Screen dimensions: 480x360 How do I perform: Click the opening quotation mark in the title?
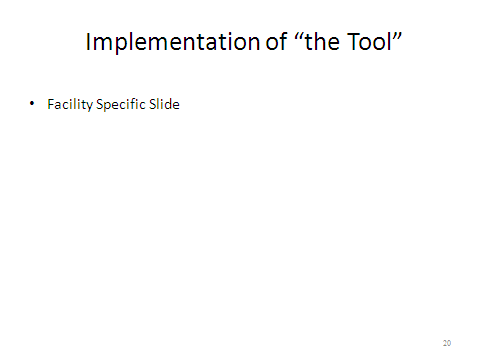[299, 36]
